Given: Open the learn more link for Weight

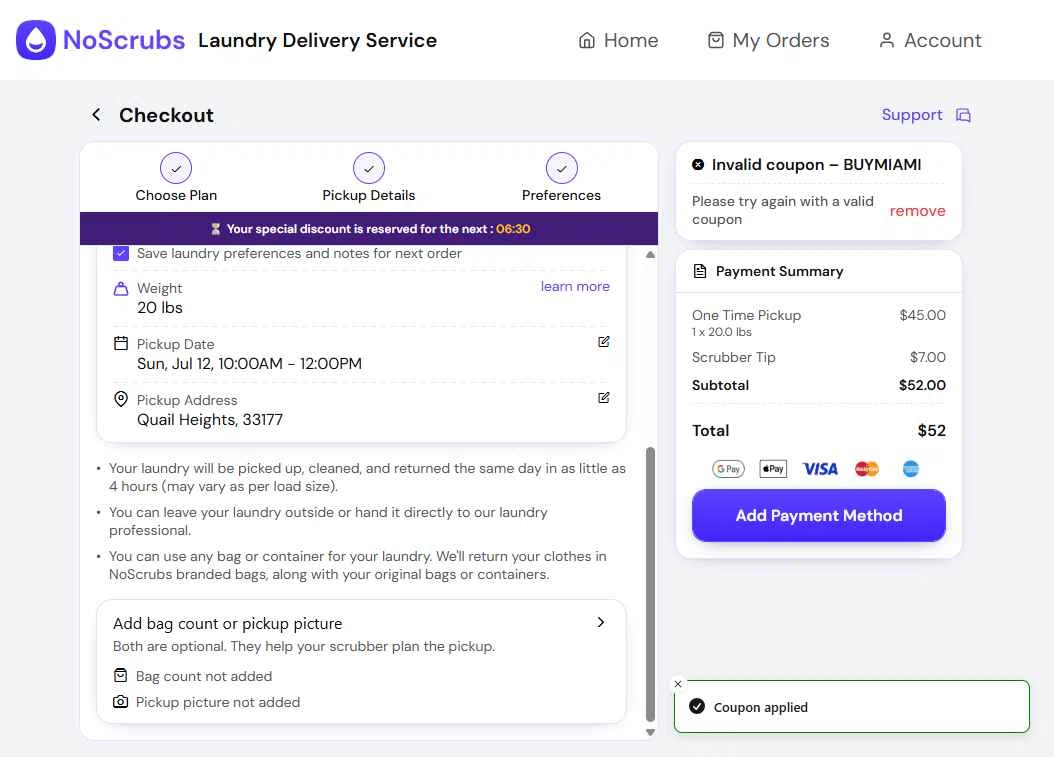Looking at the screenshot, I should tap(575, 286).
